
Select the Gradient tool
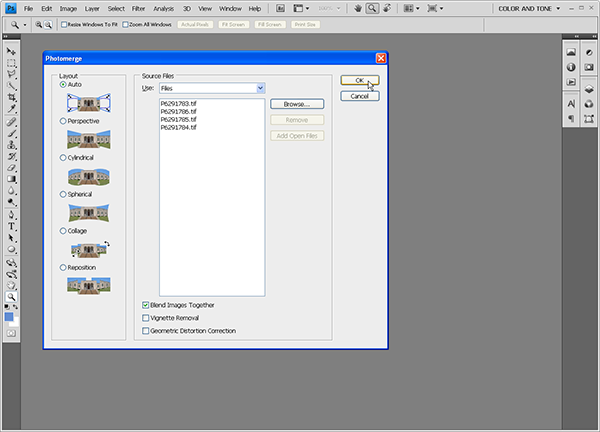(x=11, y=179)
